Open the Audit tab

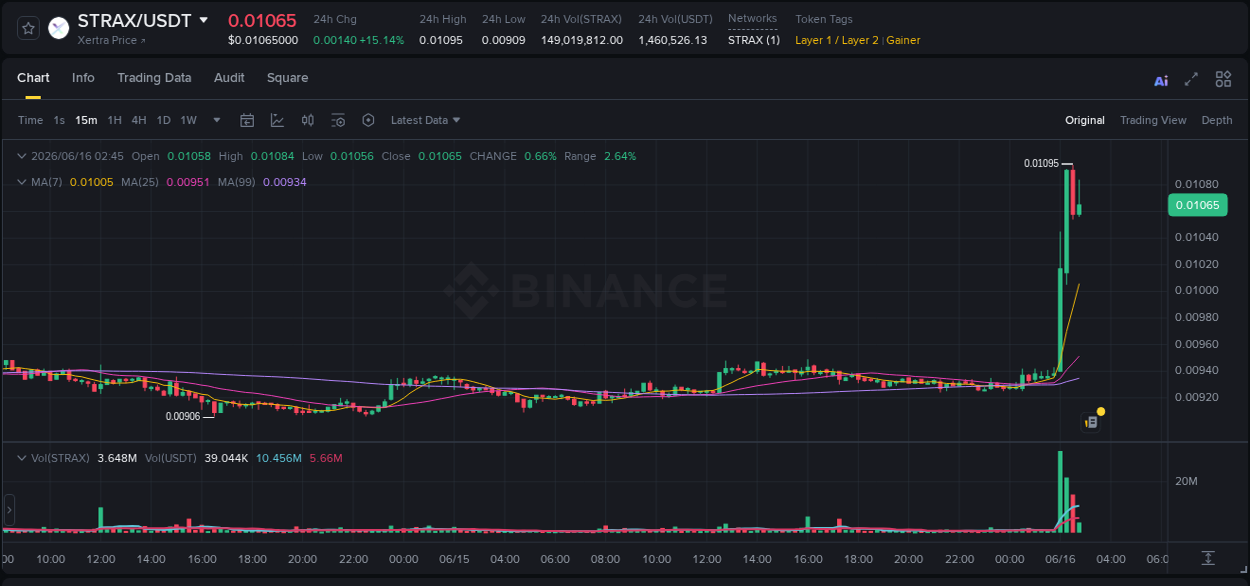pyautogui.click(x=229, y=78)
